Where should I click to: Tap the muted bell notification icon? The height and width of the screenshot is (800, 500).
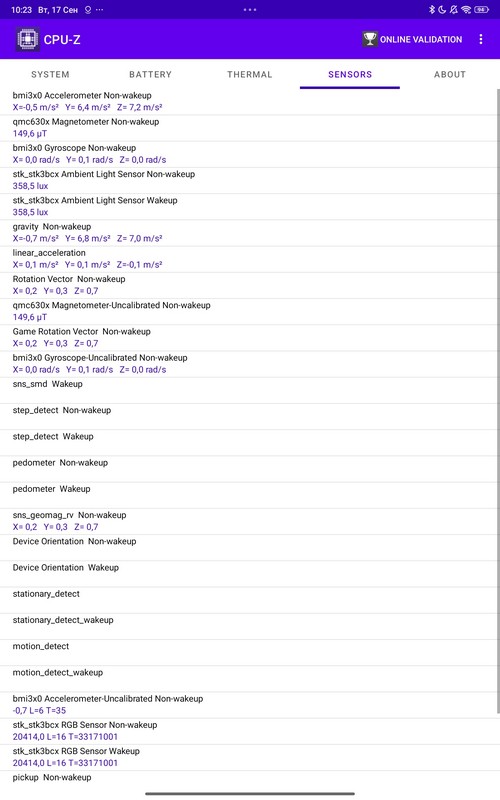pyautogui.click(x=454, y=10)
